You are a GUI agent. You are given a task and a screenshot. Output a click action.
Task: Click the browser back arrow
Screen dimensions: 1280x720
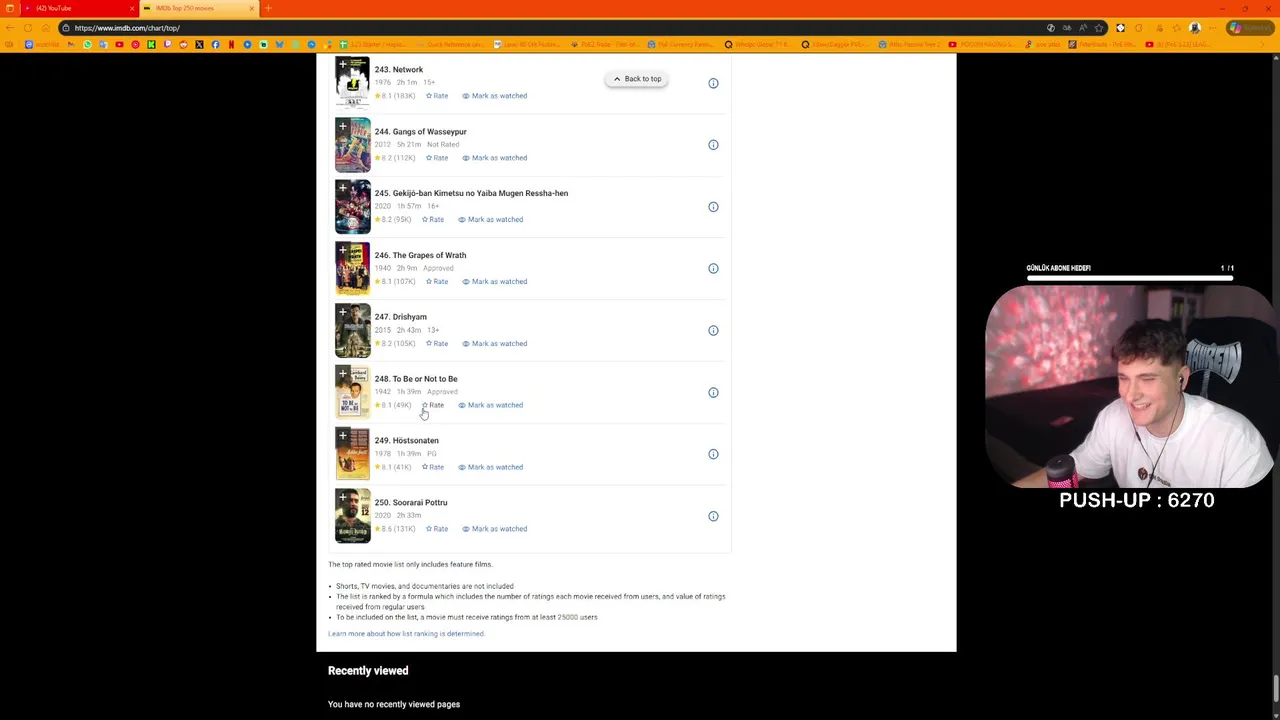10,28
